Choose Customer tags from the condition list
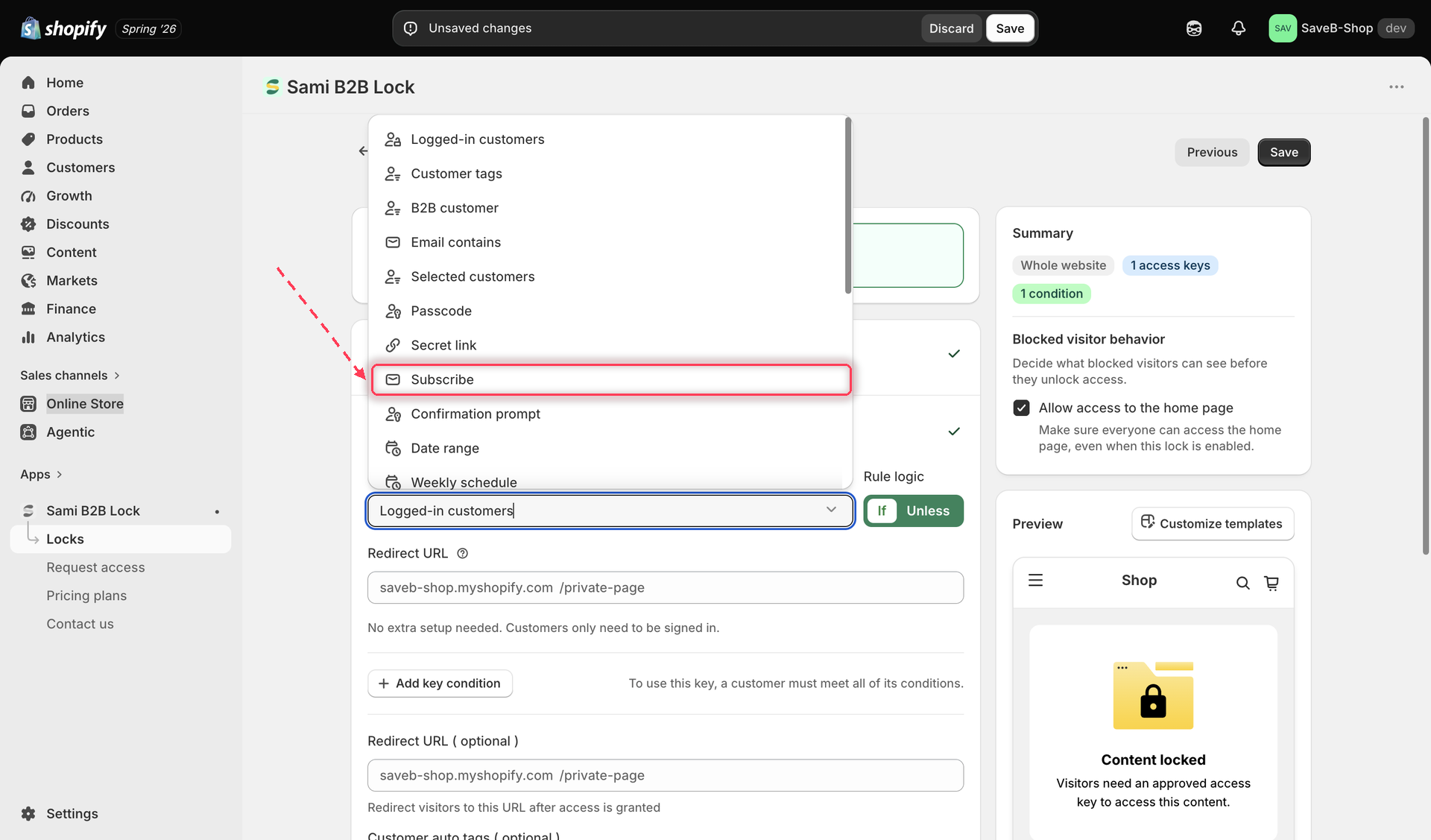This screenshot has width=1431, height=840. pos(610,174)
